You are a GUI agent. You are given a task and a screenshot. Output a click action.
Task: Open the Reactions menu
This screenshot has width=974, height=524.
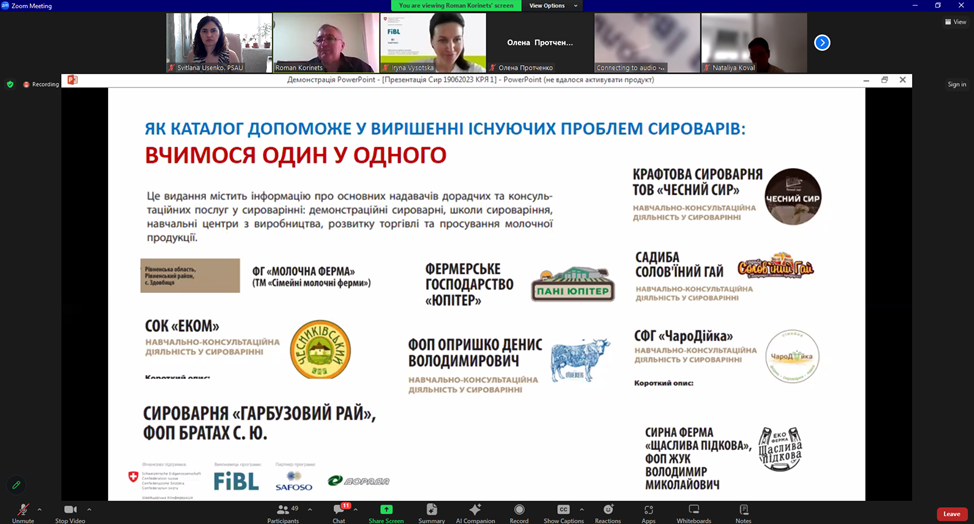click(608, 513)
